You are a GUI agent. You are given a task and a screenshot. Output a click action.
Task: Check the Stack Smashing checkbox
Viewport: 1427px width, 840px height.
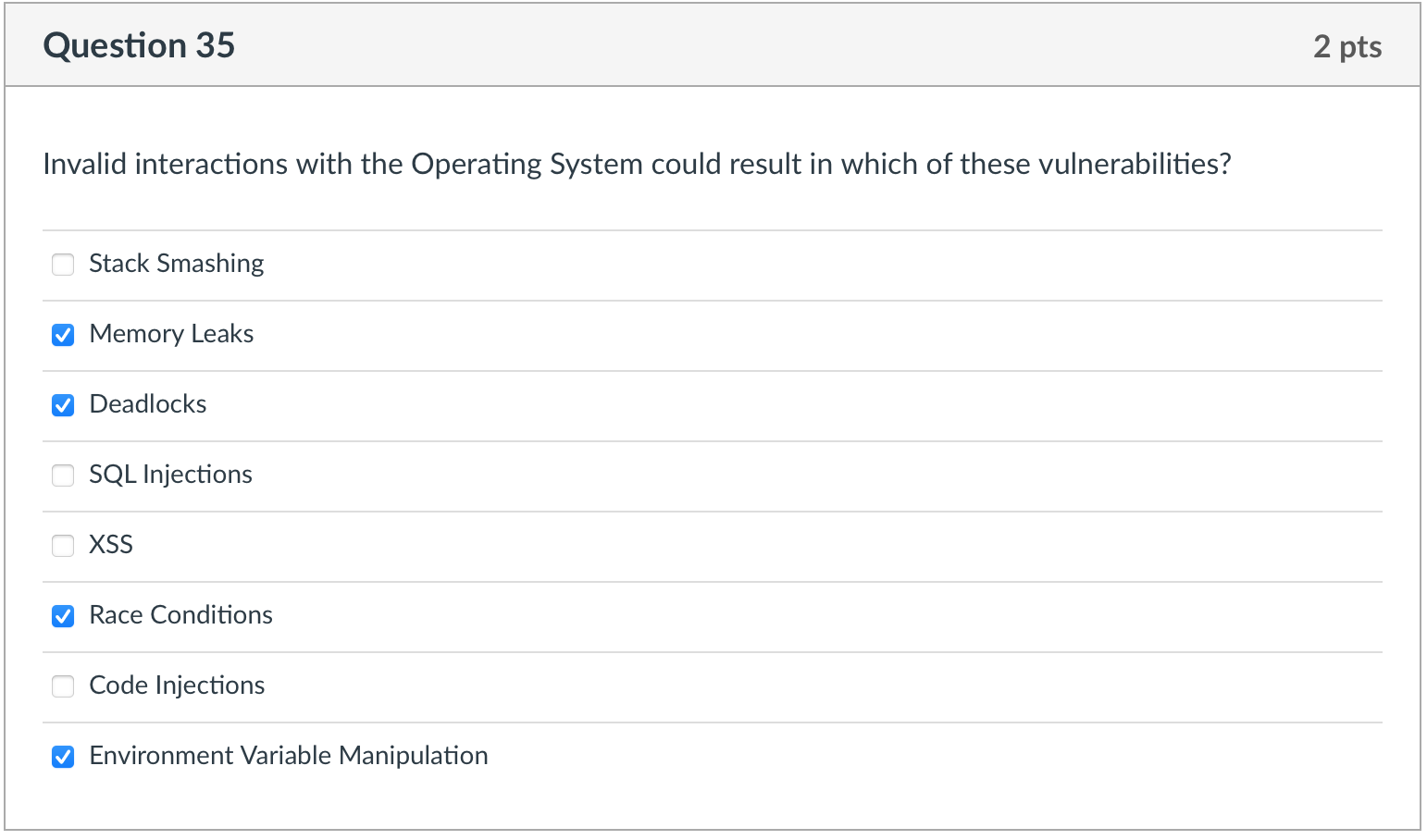[x=63, y=265]
